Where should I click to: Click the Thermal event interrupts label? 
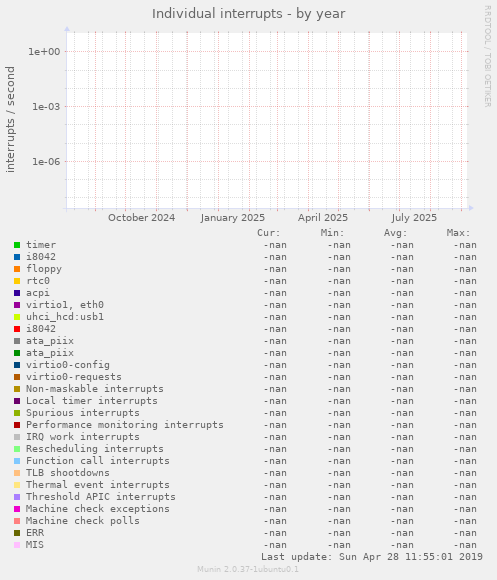point(98,485)
